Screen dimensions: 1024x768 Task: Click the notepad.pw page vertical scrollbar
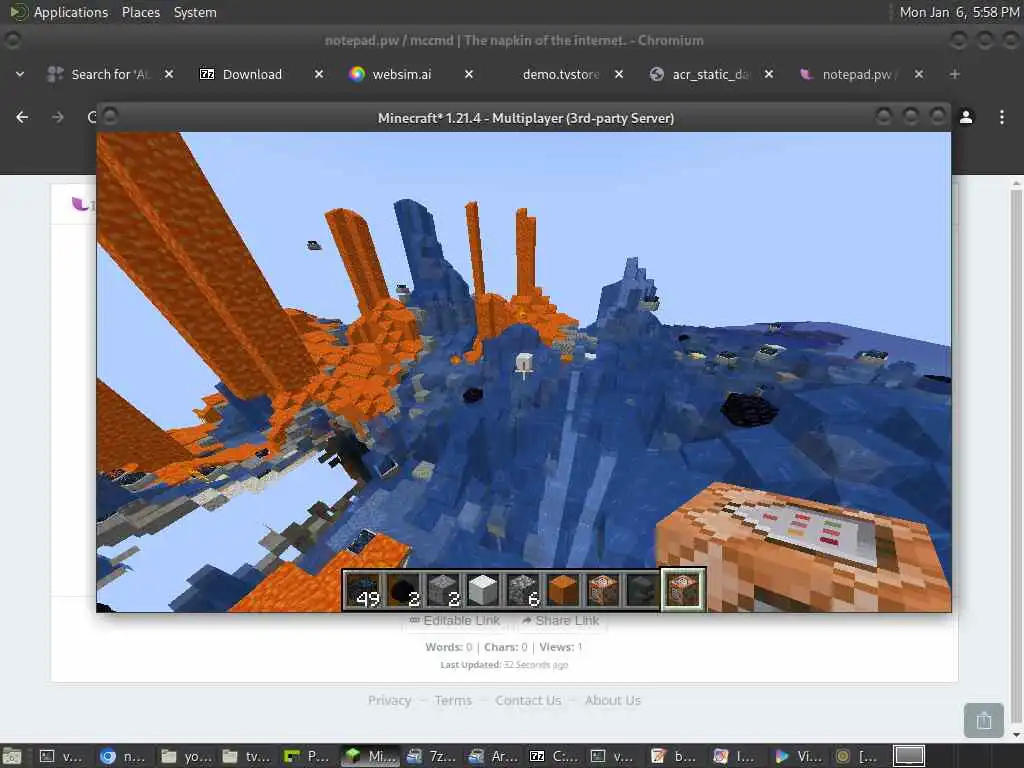point(1016,457)
